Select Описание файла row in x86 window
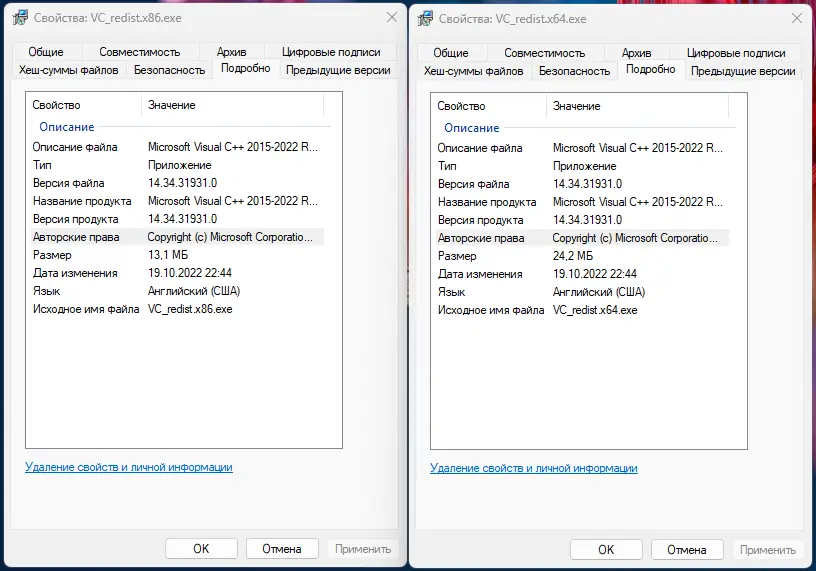Image resolution: width=816 pixels, height=571 pixels. [x=177, y=147]
